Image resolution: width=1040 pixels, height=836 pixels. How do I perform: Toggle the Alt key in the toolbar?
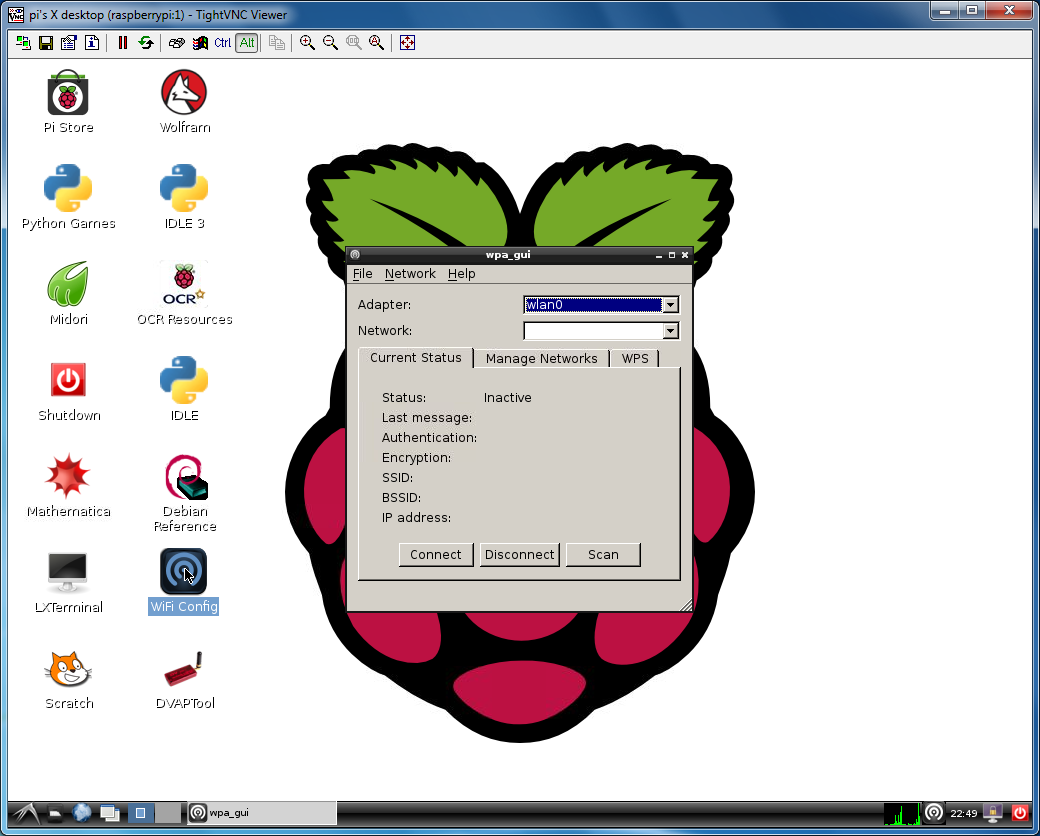247,43
